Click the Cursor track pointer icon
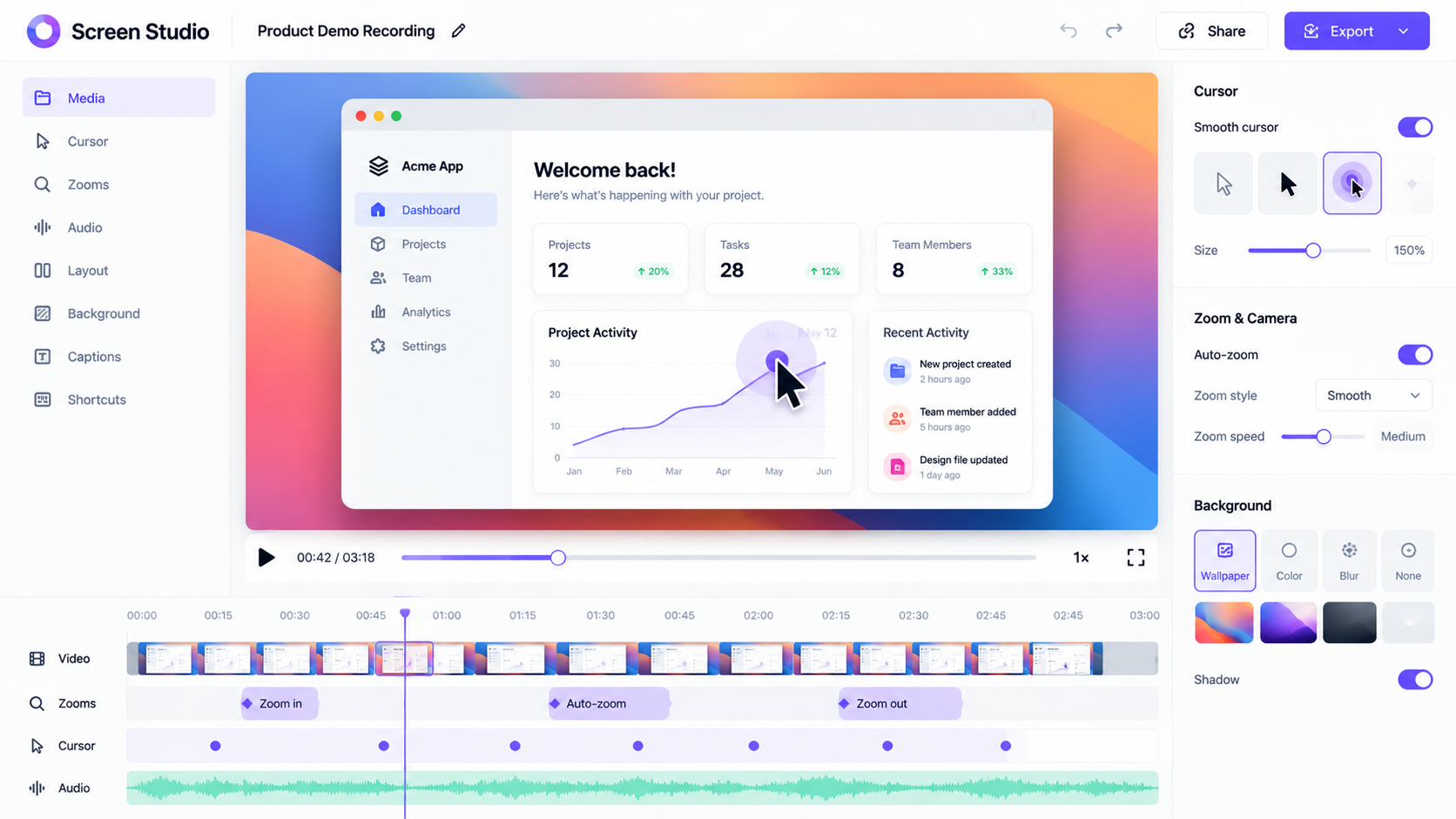The height and width of the screenshot is (819, 1456). click(x=37, y=746)
